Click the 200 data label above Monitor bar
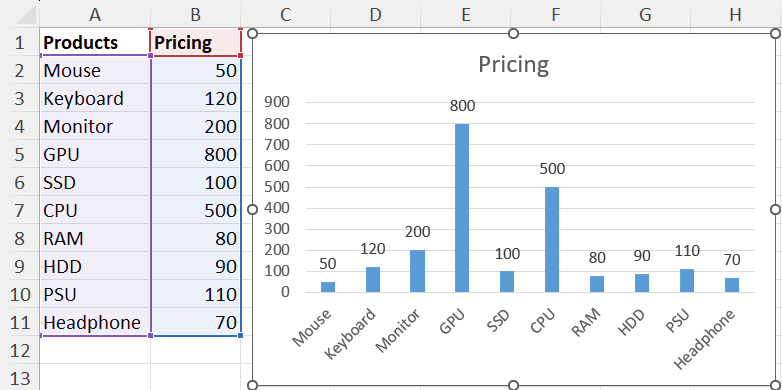The image size is (782, 390). point(417,232)
